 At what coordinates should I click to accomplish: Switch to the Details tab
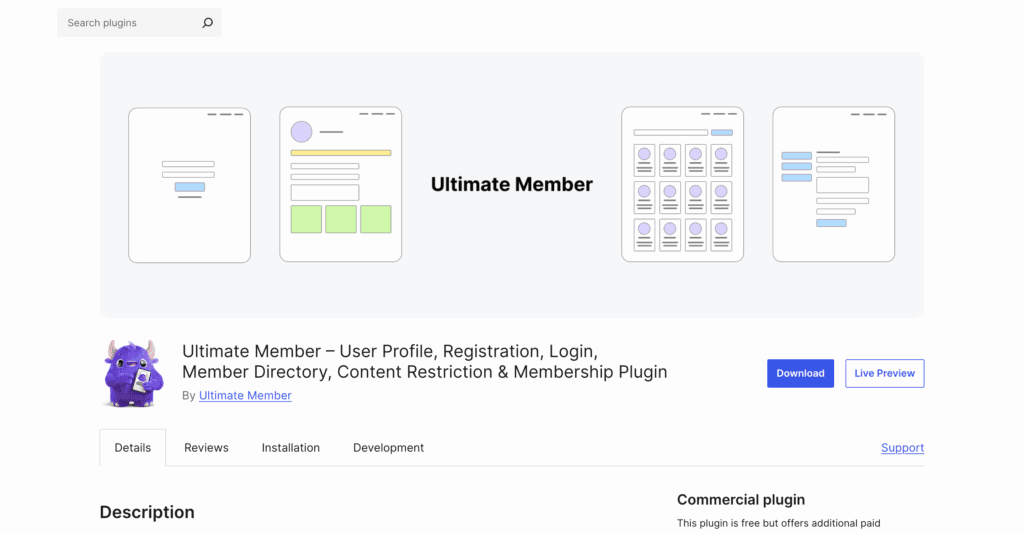pyautogui.click(x=133, y=447)
